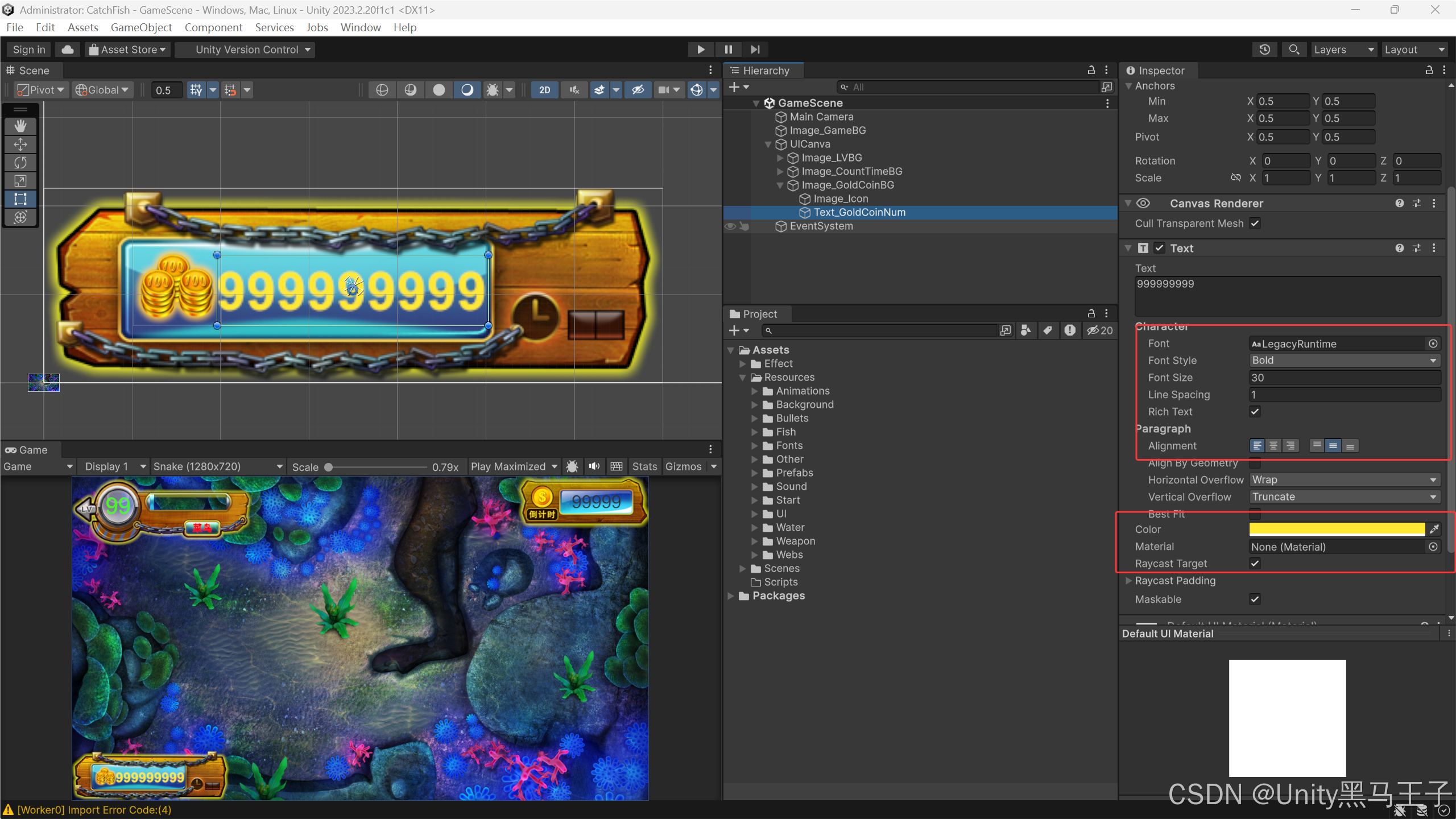Viewport: 1456px width, 819px height.
Task: Open the Component menu
Action: coord(213,27)
